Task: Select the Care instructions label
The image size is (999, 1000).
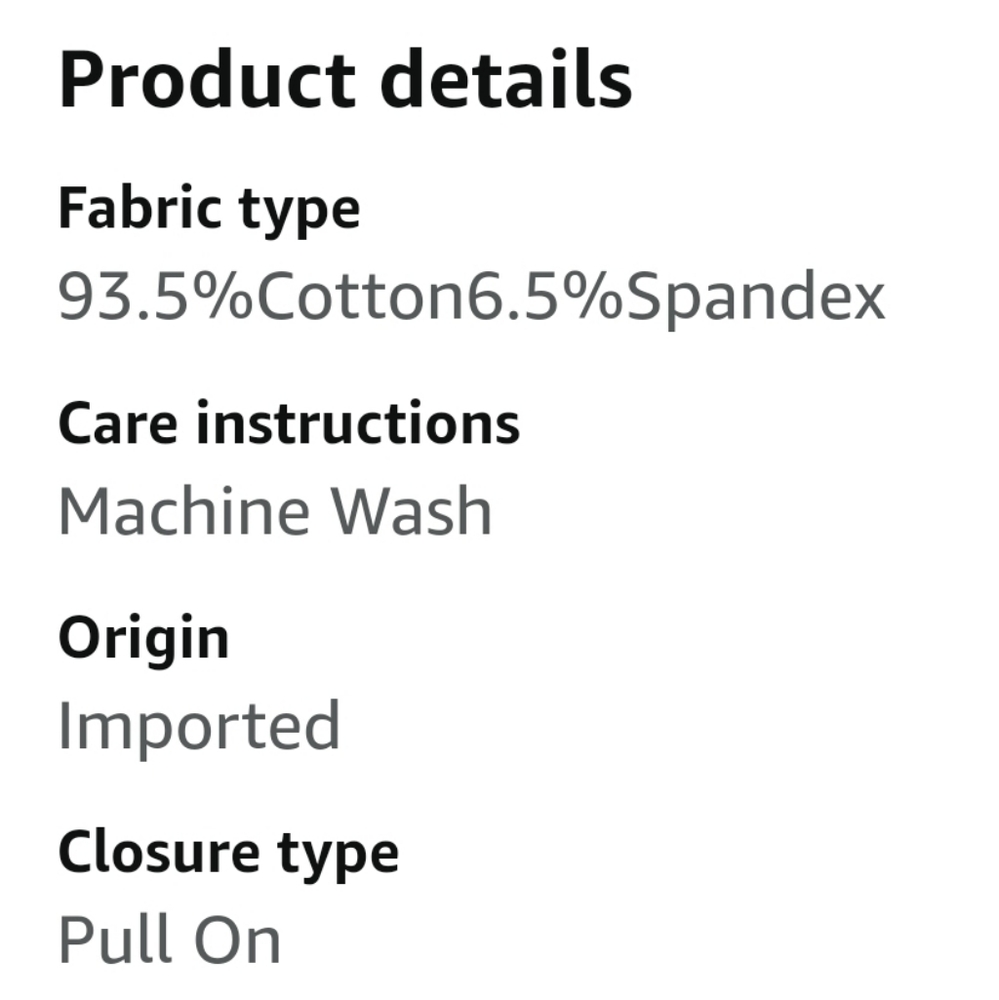Action: (289, 423)
